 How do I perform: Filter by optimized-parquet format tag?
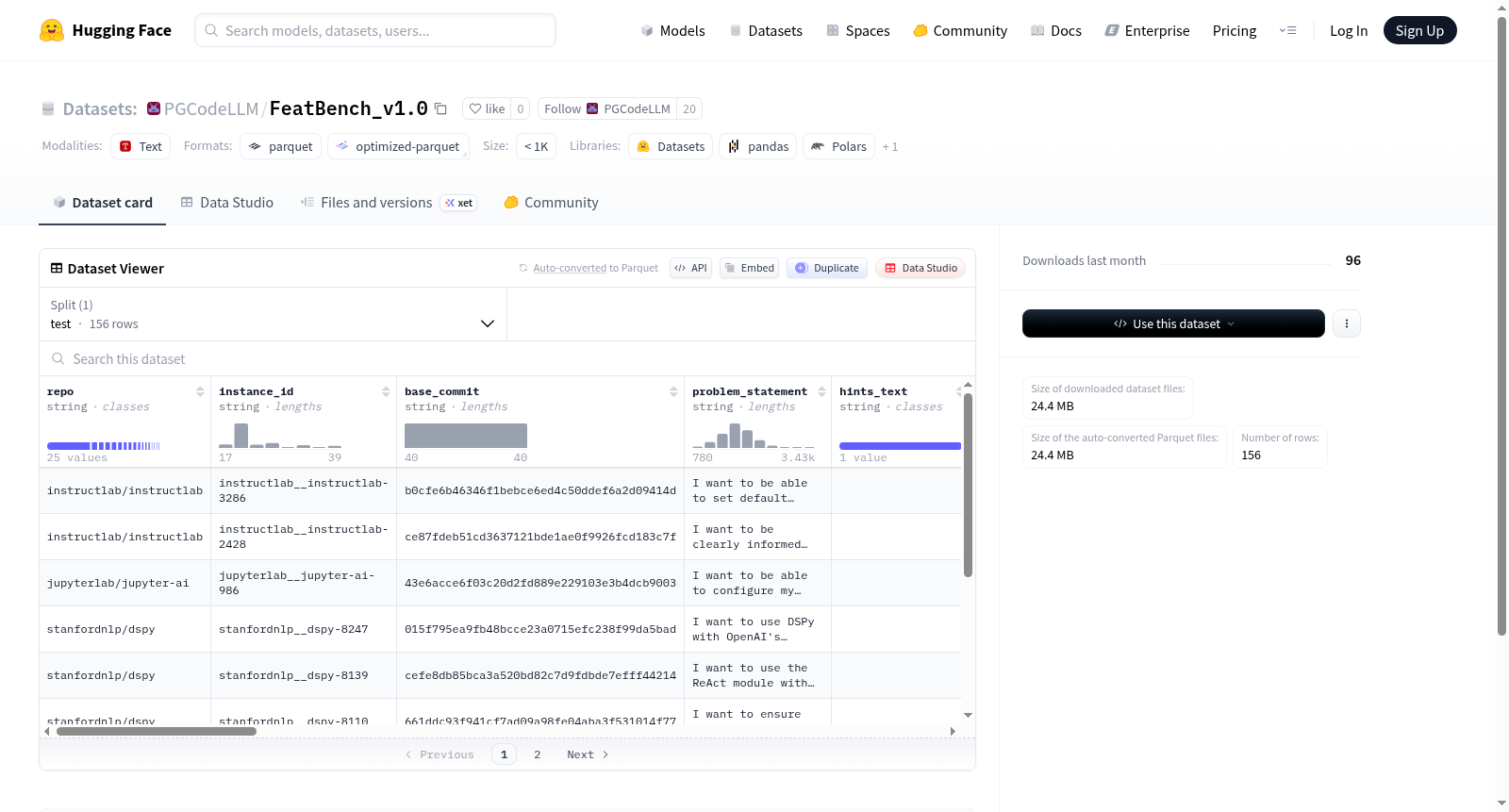click(398, 146)
